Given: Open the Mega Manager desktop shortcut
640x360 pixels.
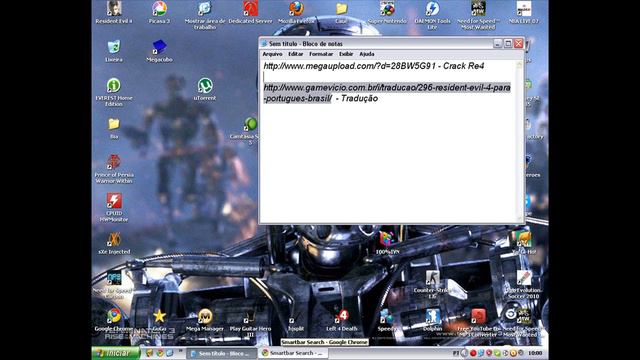Looking at the screenshot, I should tap(204, 320).
